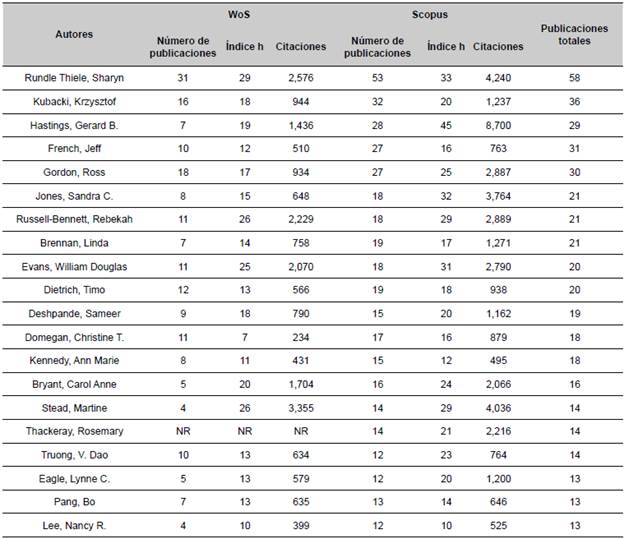Select author Deshpande, Sameer

click(x=74, y=311)
